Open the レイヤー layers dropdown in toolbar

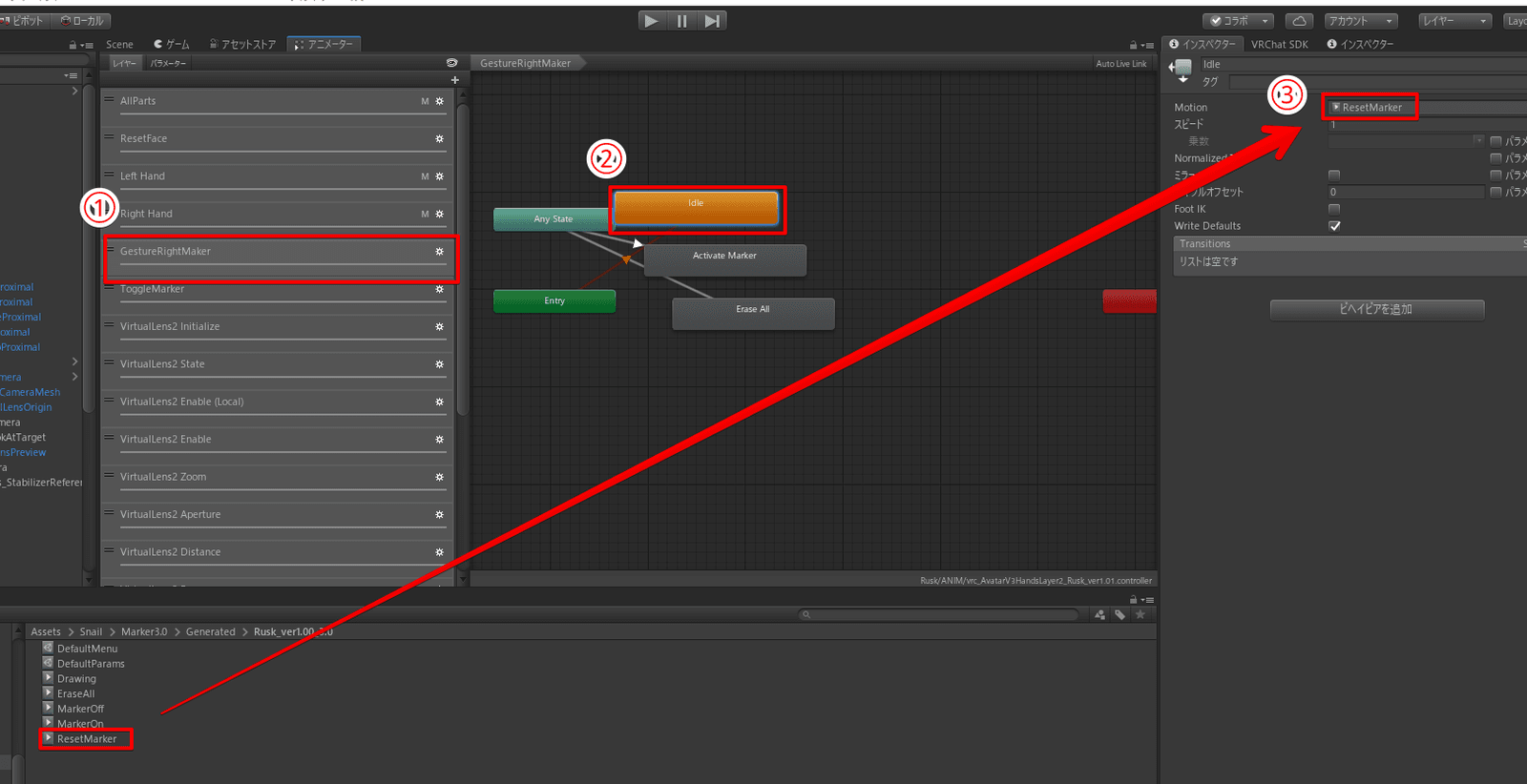(1453, 21)
